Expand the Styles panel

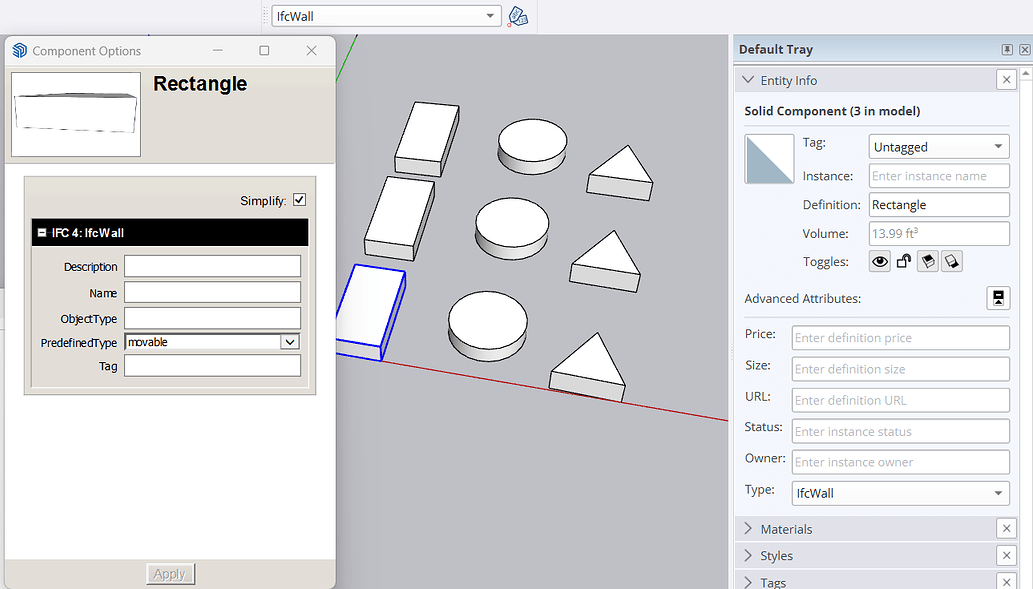[x=748, y=555]
